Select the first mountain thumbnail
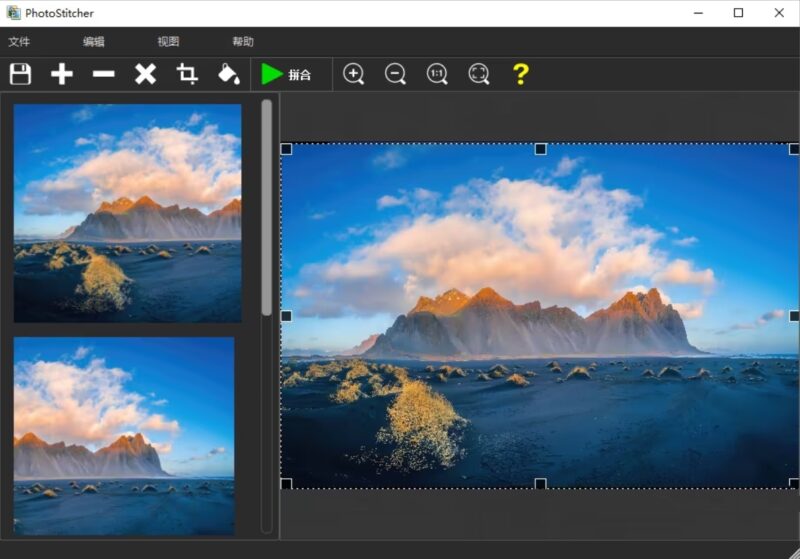This screenshot has width=800, height=559. [128, 213]
